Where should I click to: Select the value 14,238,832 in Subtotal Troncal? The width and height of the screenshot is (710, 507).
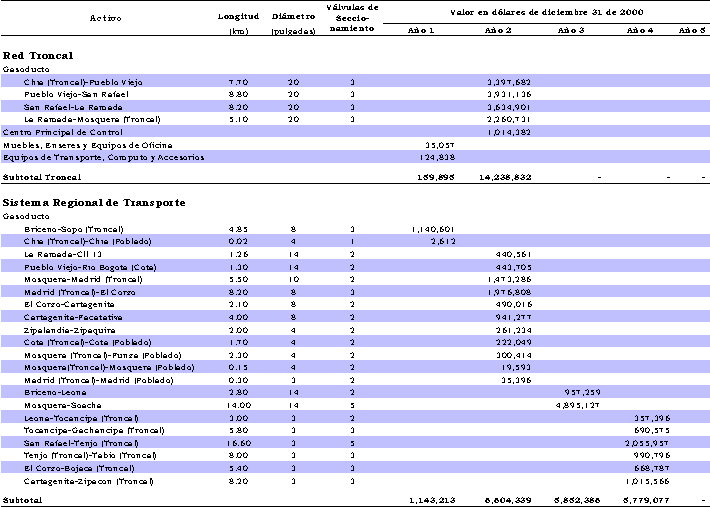click(508, 177)
